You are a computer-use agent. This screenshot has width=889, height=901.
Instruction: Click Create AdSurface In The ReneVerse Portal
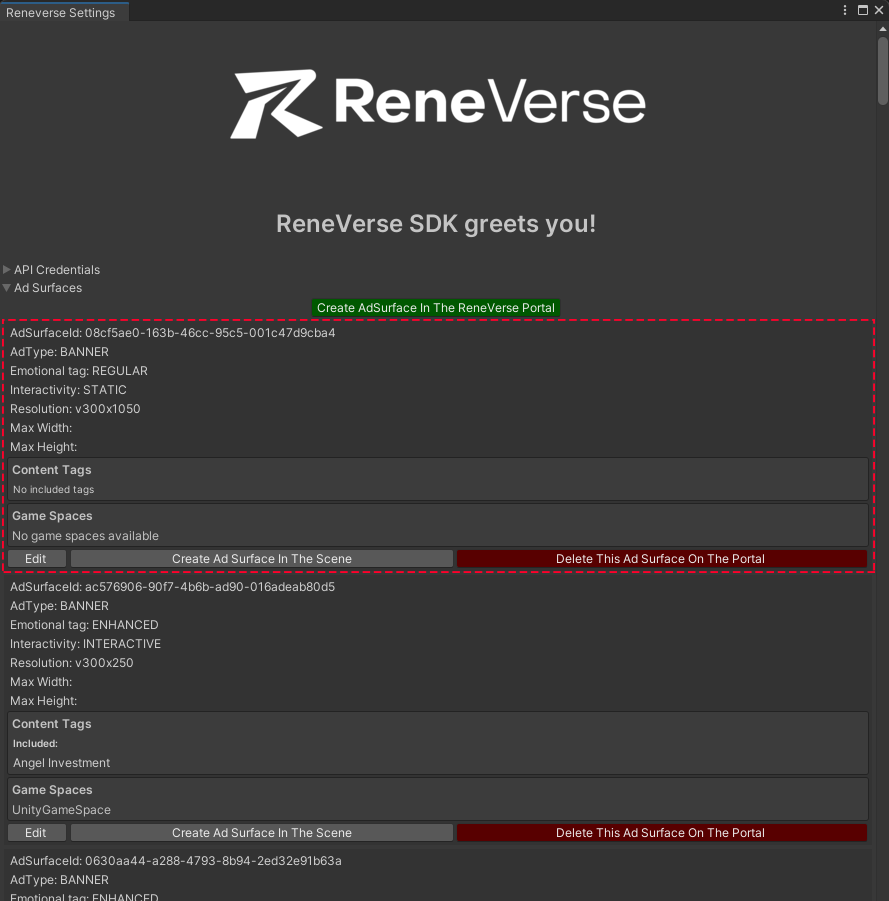[436, 307]
